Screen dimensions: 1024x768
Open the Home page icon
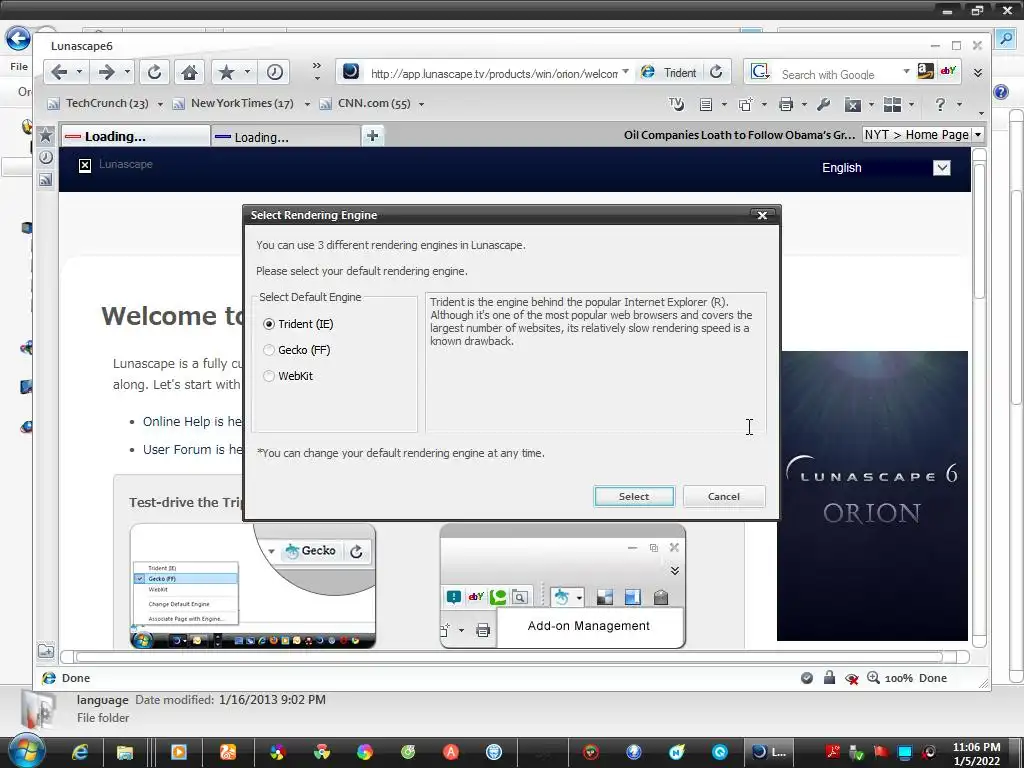click(189, 72)
